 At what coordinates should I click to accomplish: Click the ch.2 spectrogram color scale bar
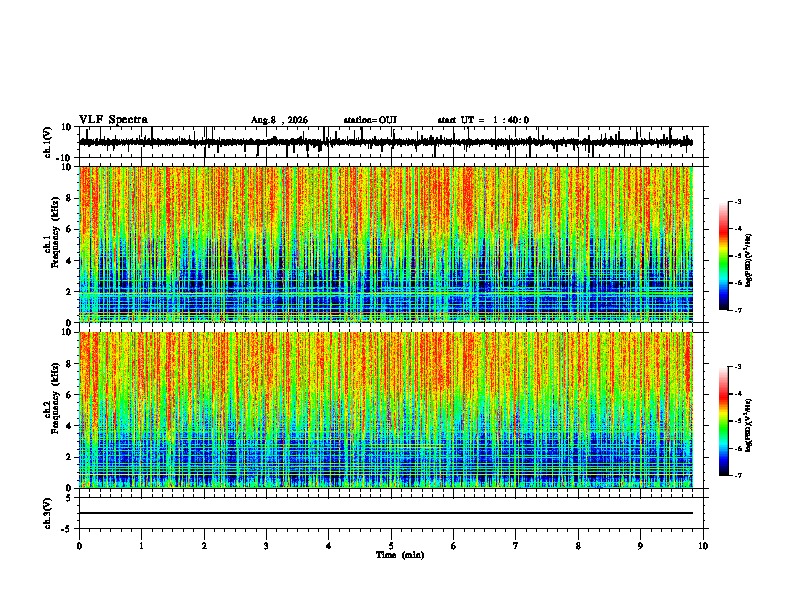click(x=724, y=421)
